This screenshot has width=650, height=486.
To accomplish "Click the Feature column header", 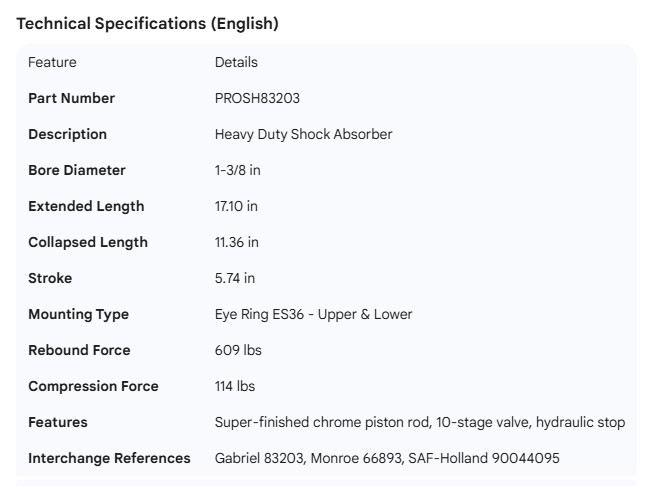I will tap(52, 62).
